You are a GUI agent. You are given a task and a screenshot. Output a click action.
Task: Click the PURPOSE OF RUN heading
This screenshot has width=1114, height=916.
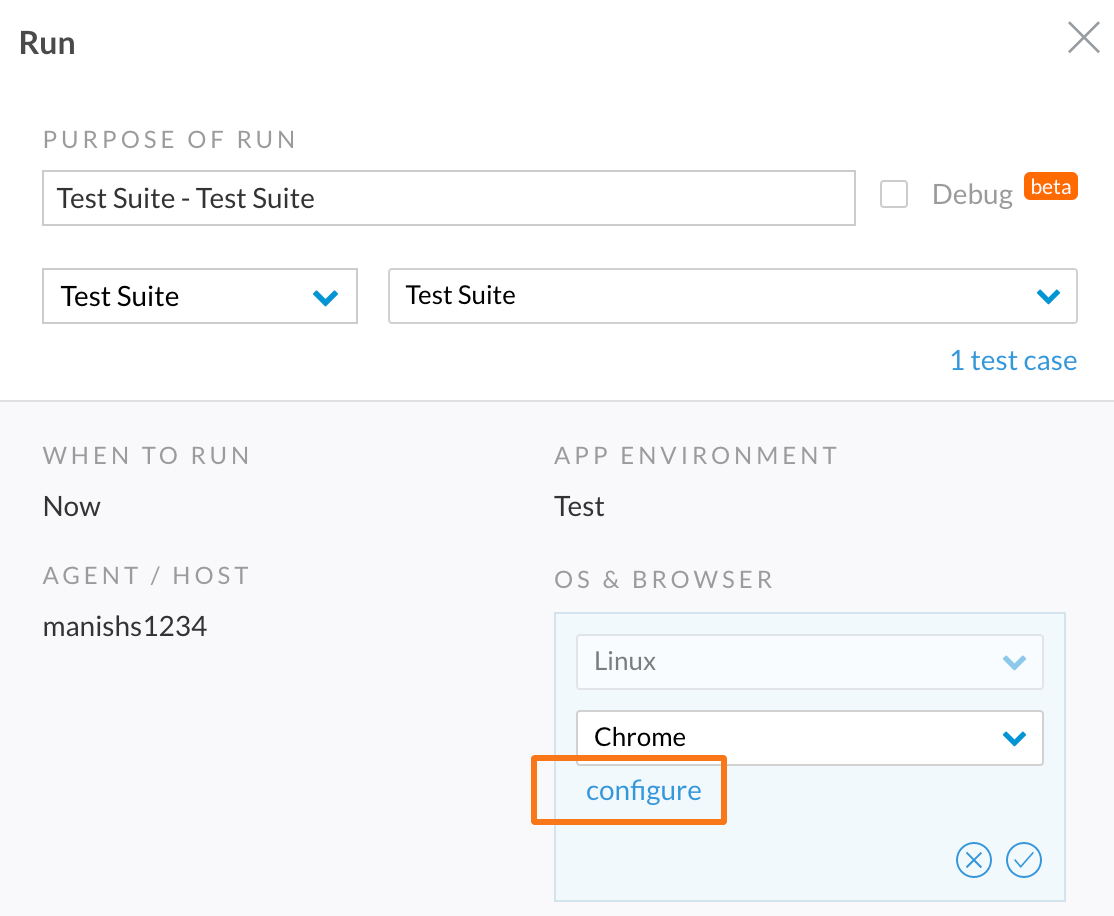(x=169, y=139)
